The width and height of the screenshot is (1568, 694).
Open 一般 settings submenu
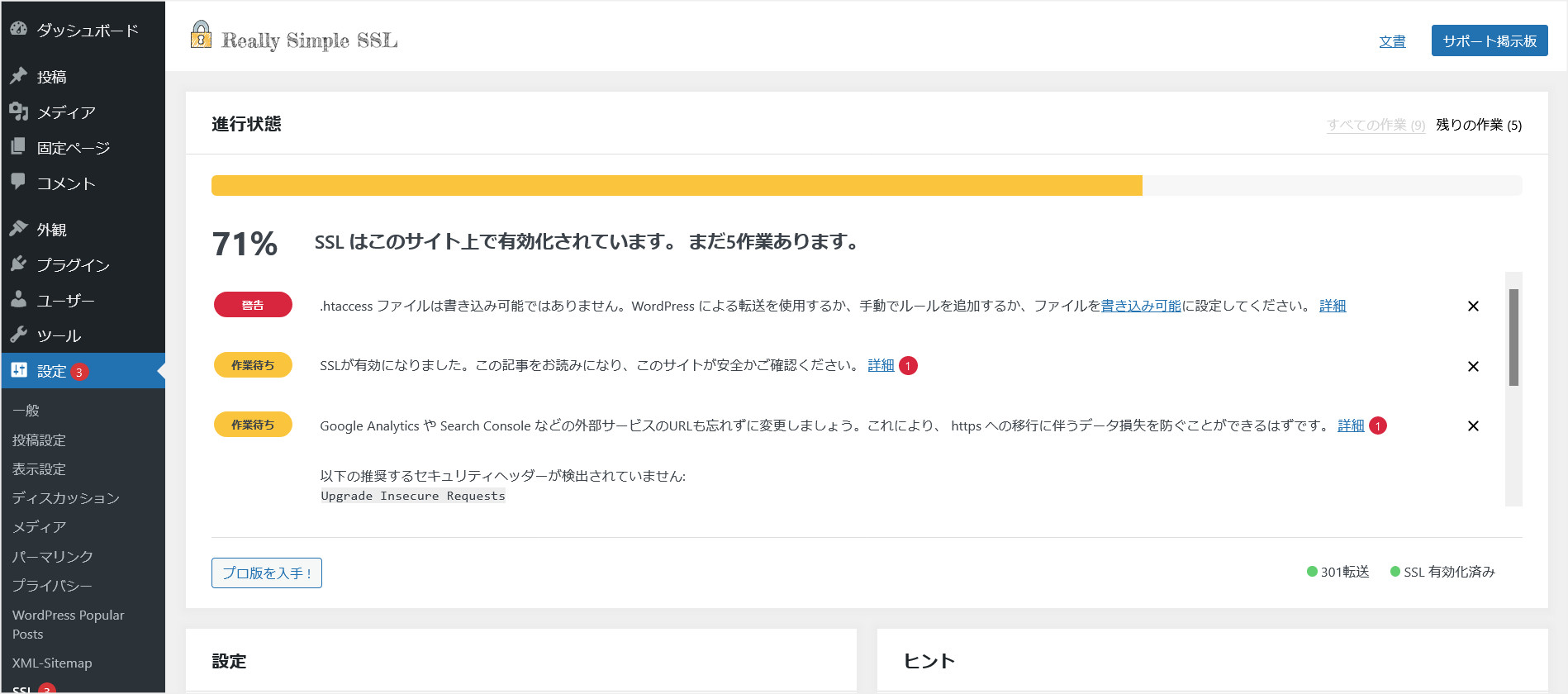pyautogui.click(x=26, y=411)
